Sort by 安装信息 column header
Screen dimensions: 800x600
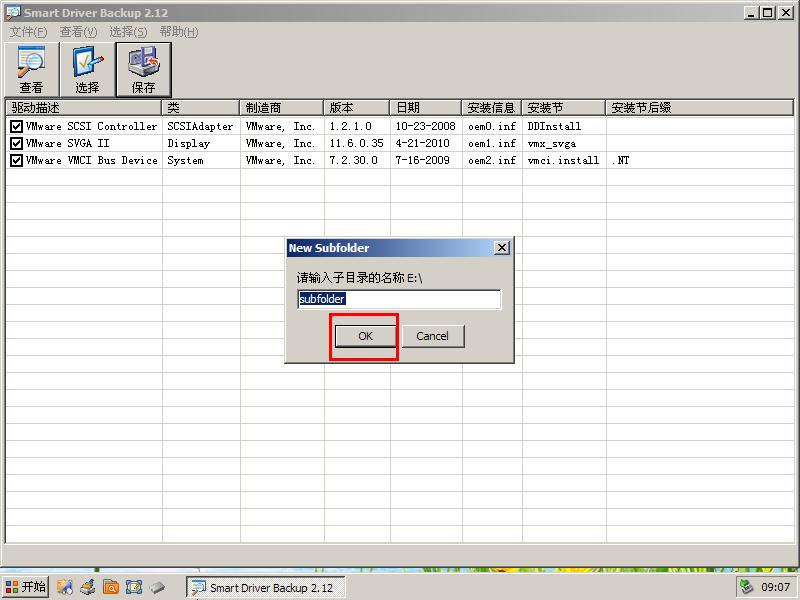(x=491, y=108)
